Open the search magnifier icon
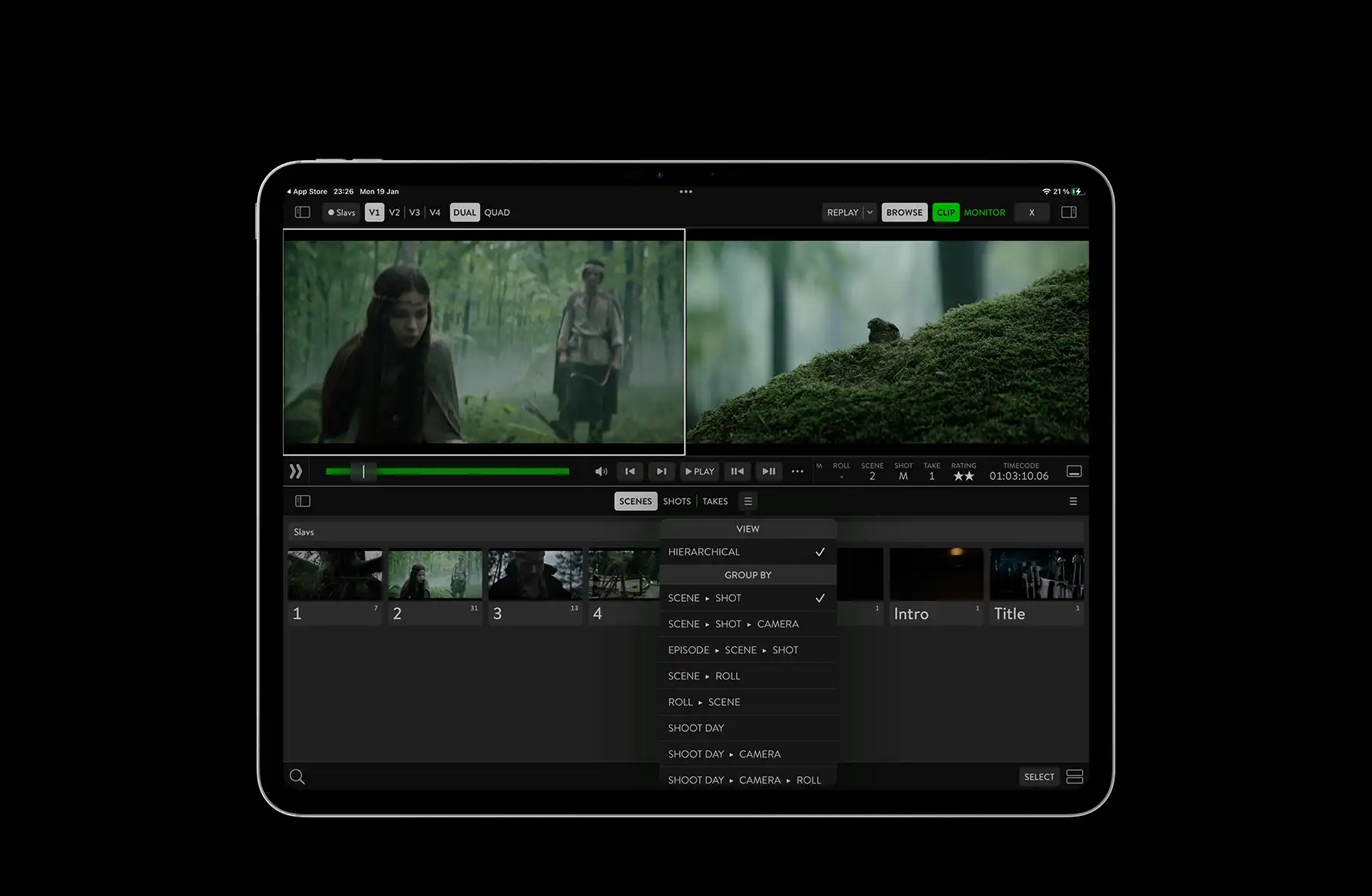Viewport: 1372px width, 896px height. coord(297,777)
